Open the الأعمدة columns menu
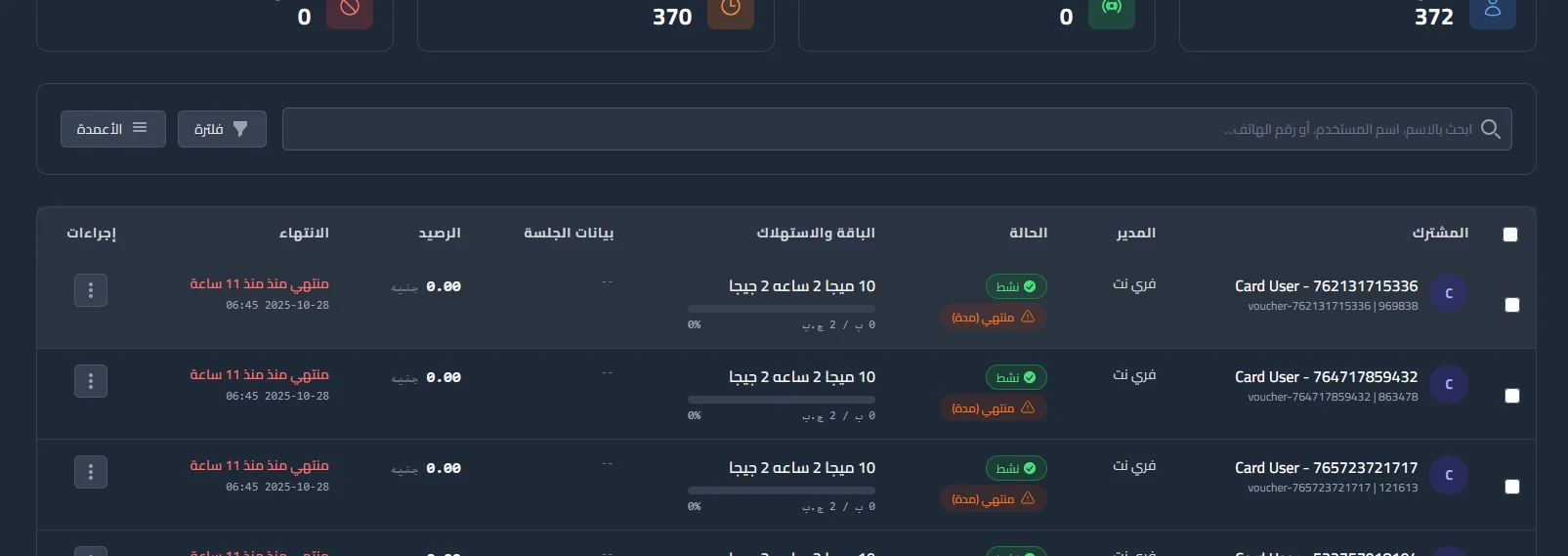Viewport: 1568px width, 556px height. 113,129
